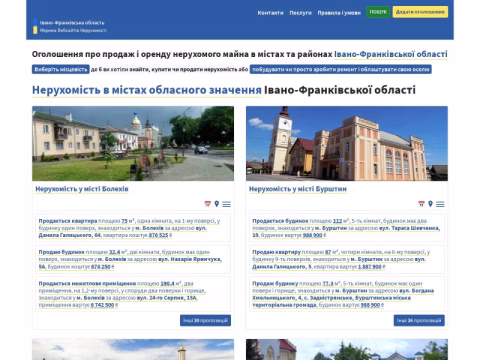
Task: Open listing Продаю будинок 32.4 м² in Болехів
Action: click(133, 259)
